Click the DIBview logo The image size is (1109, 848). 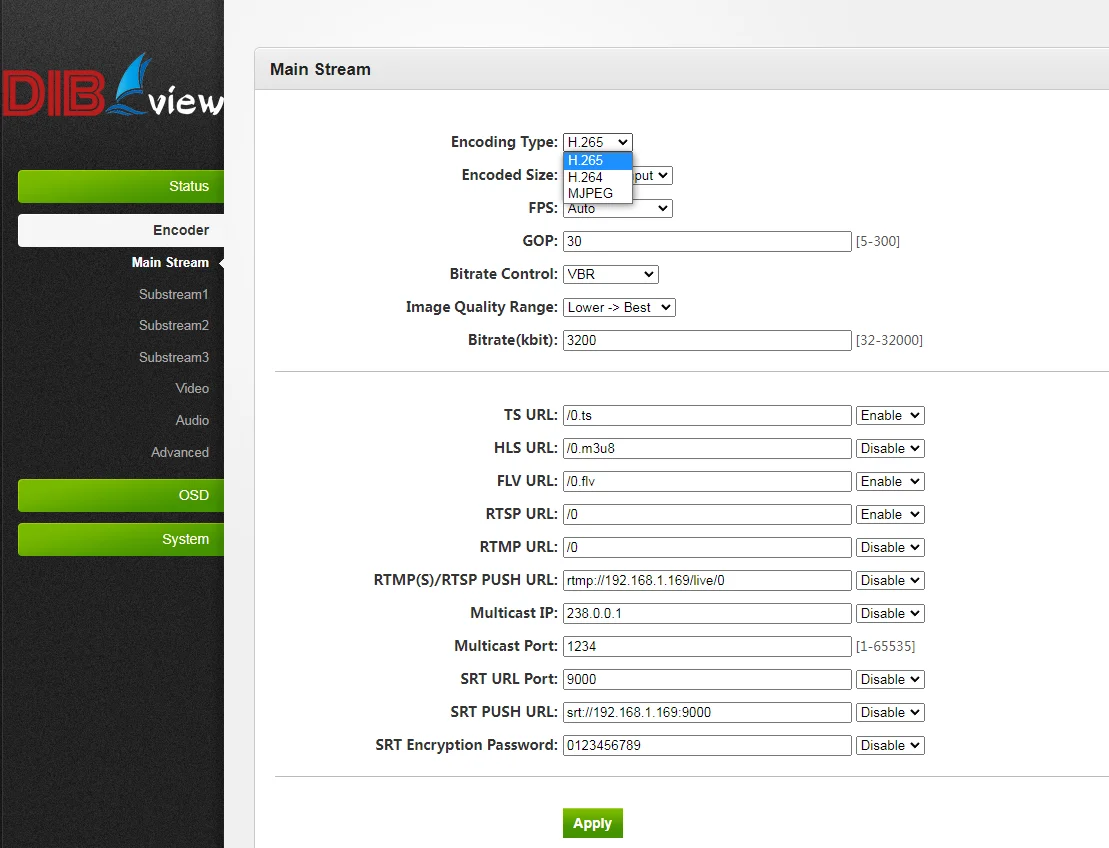(x=112, y=88)
